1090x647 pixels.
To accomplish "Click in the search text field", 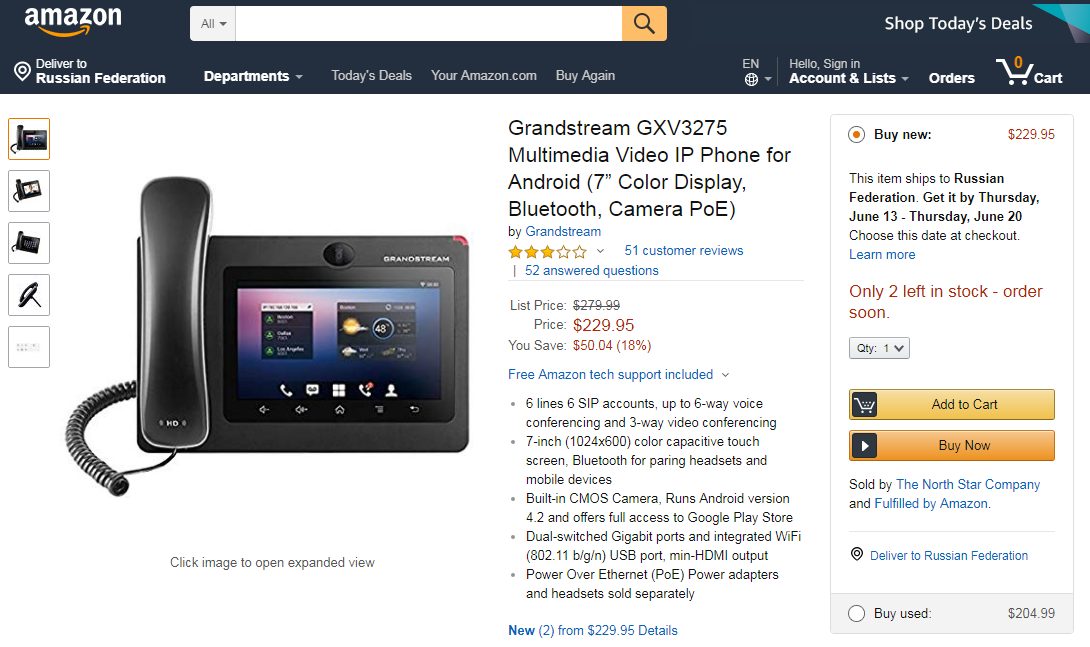I will point(429,24).
